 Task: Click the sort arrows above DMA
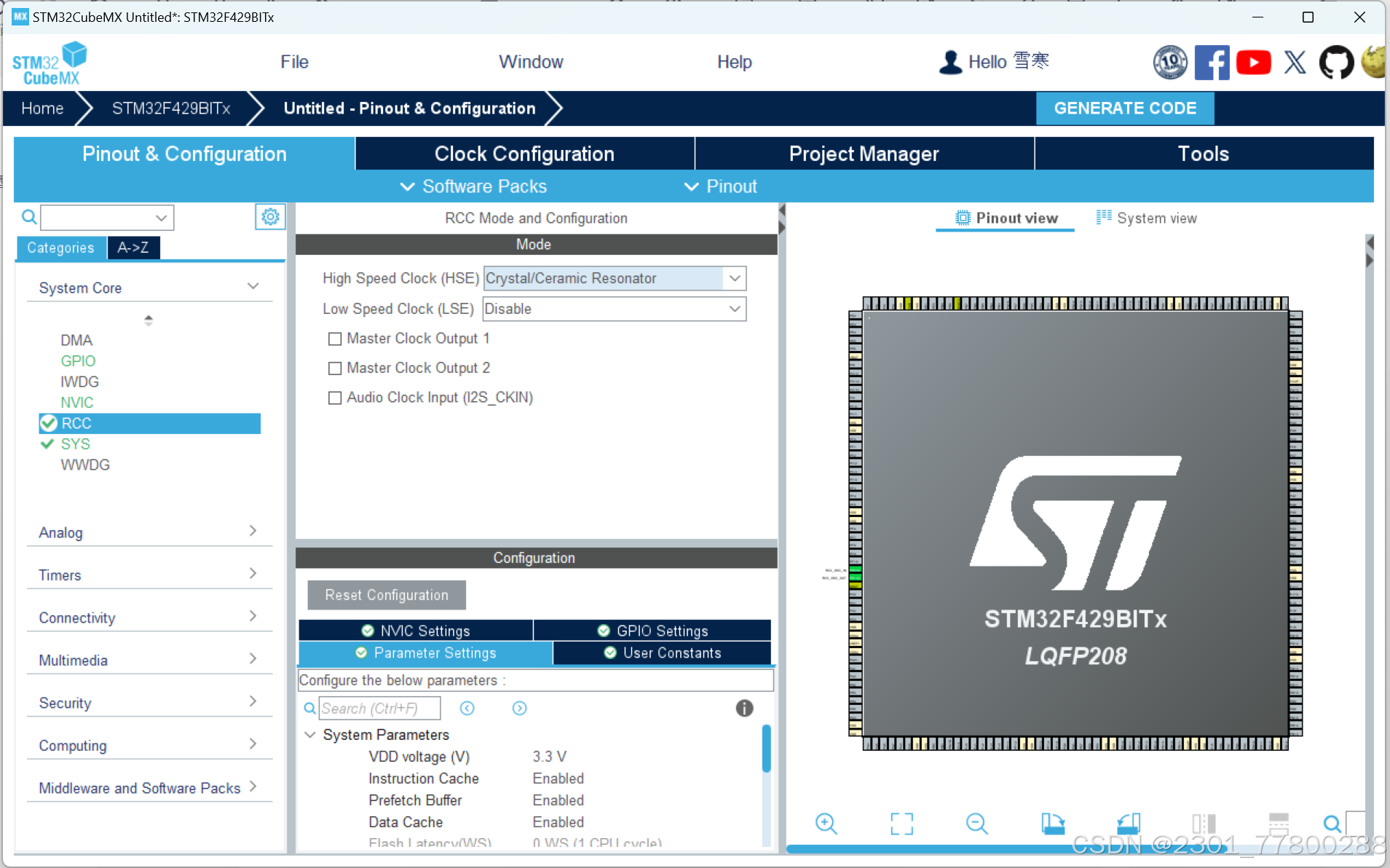149,320
